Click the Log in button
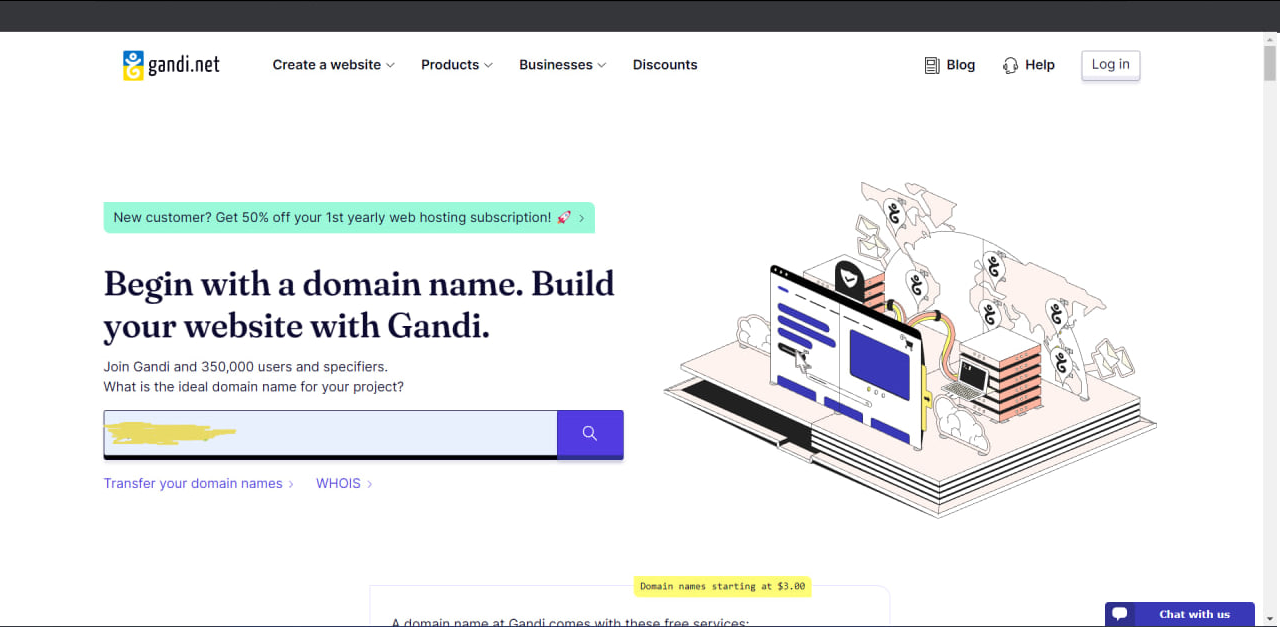Screen dimensions: 1280x627 (x=1111, y=65)
